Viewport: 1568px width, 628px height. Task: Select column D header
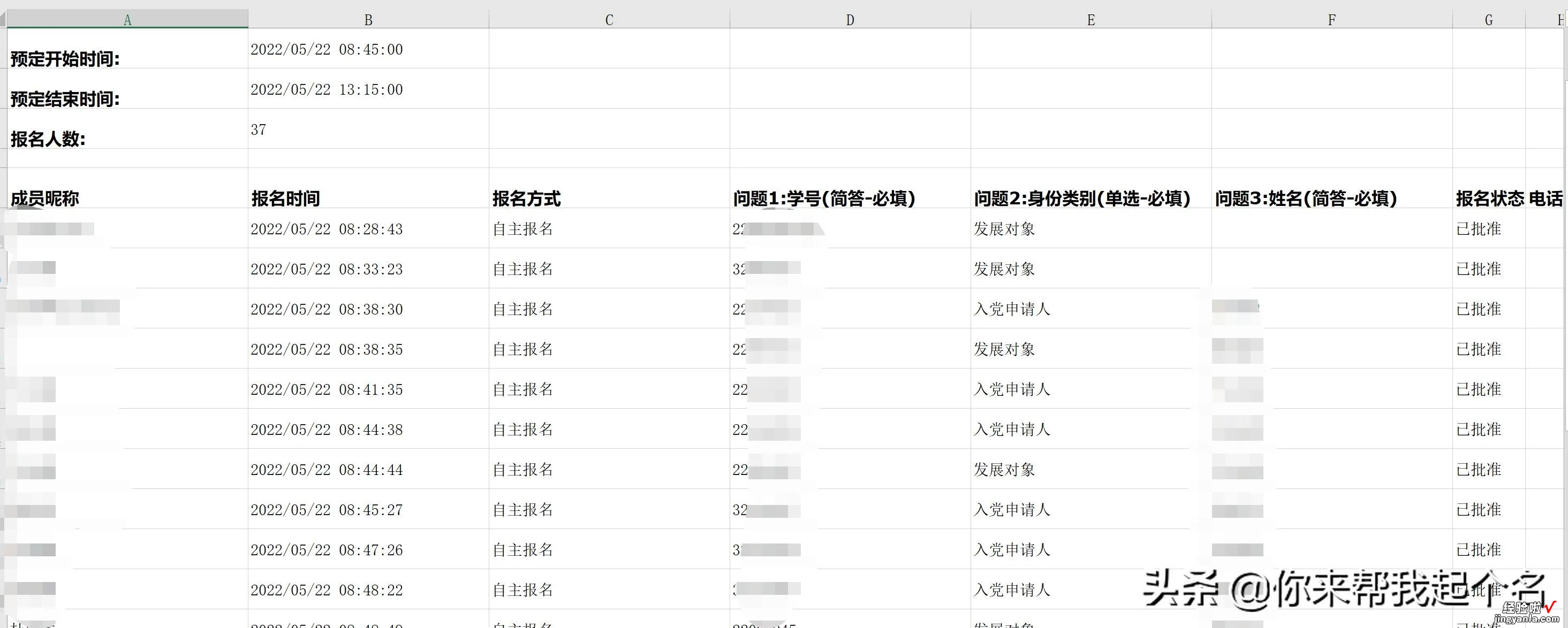(850, 19)
